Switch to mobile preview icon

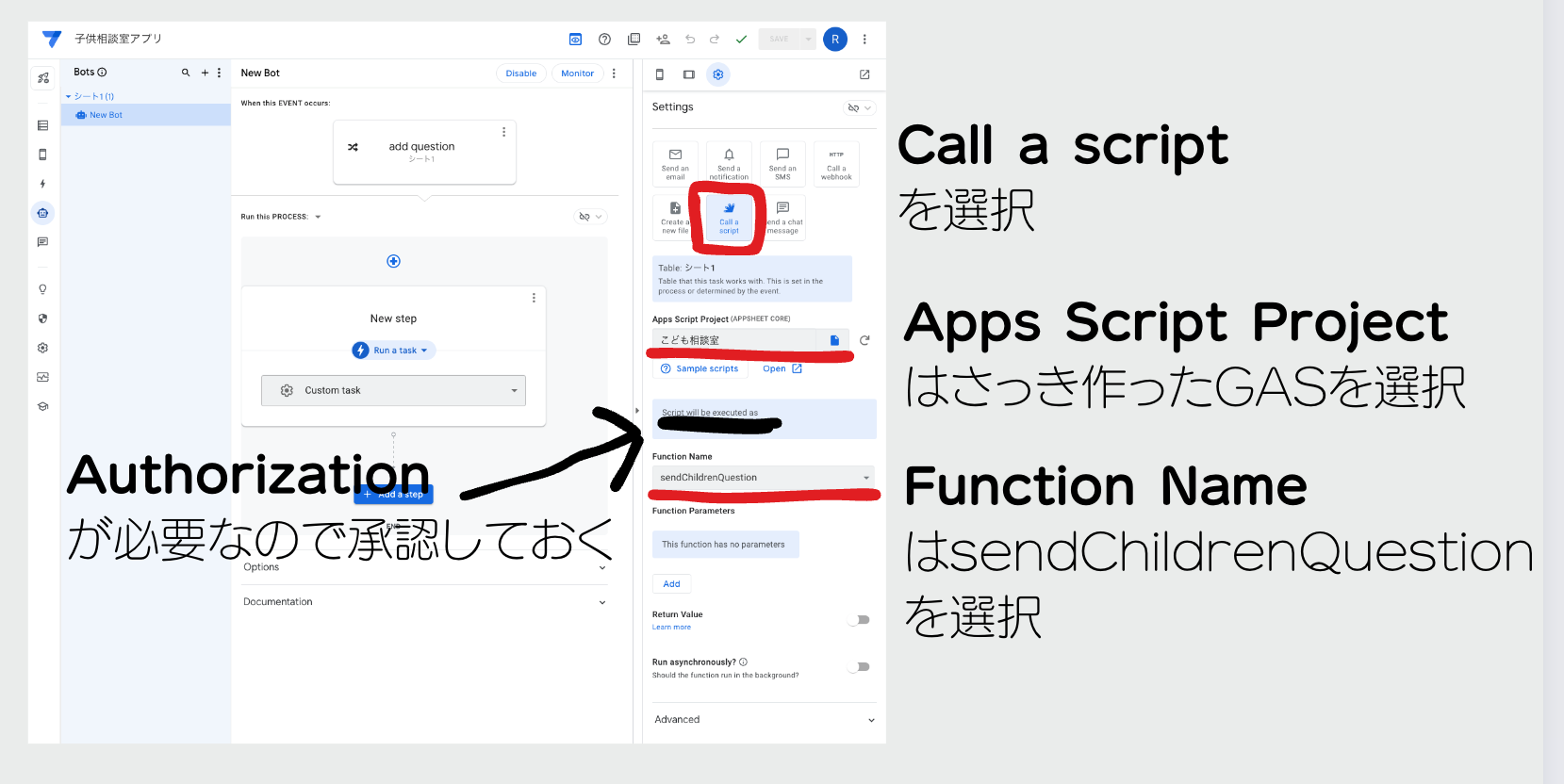660,74
